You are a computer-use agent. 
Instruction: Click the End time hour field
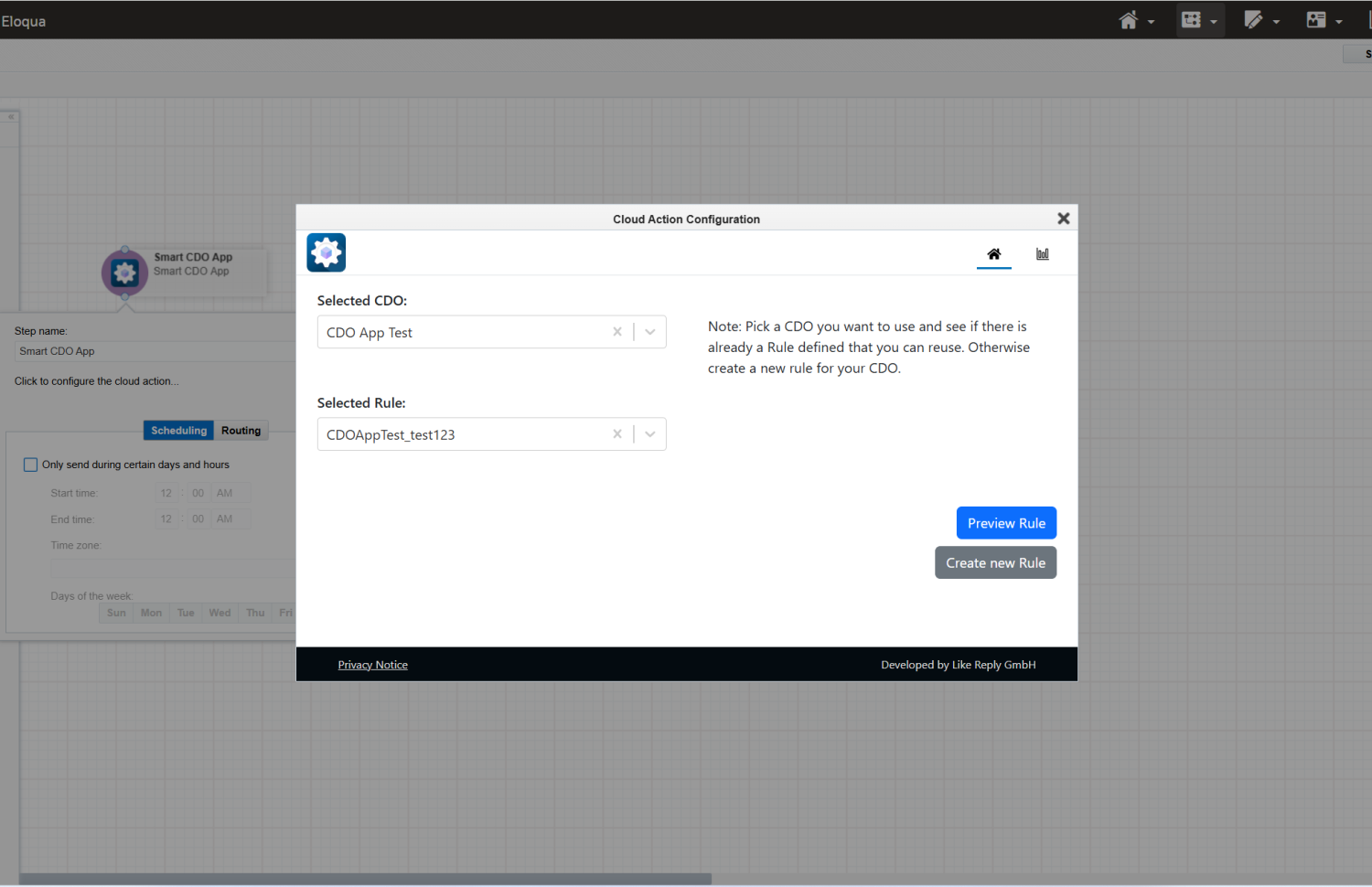pos(166,518)
